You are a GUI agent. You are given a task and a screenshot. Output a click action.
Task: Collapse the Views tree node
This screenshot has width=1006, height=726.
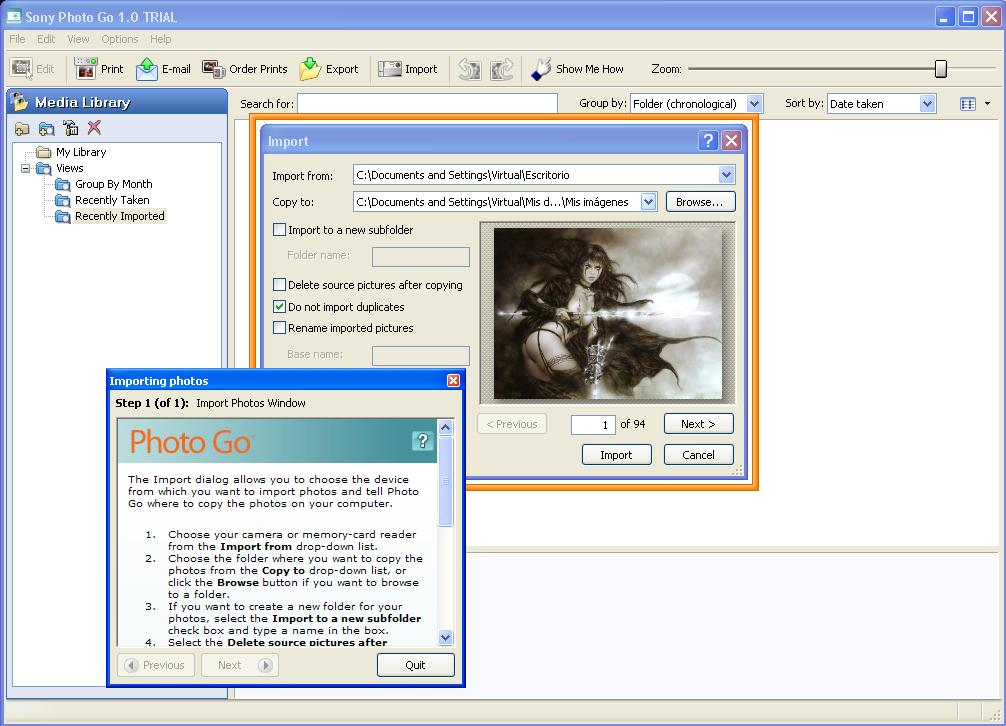coord(26,169)
